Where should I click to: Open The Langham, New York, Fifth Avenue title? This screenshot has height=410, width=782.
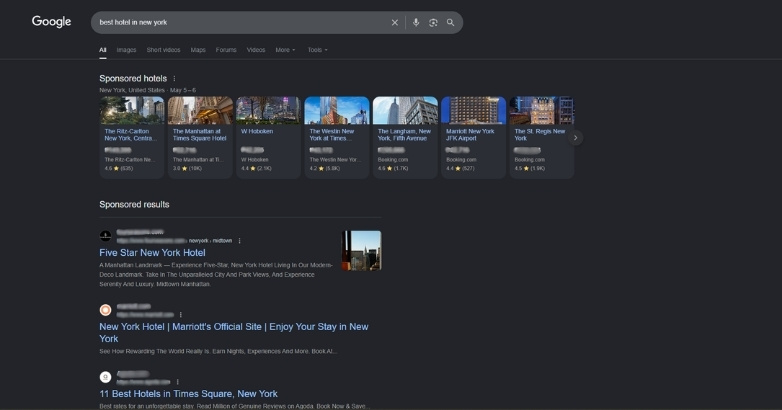(404, 135)
